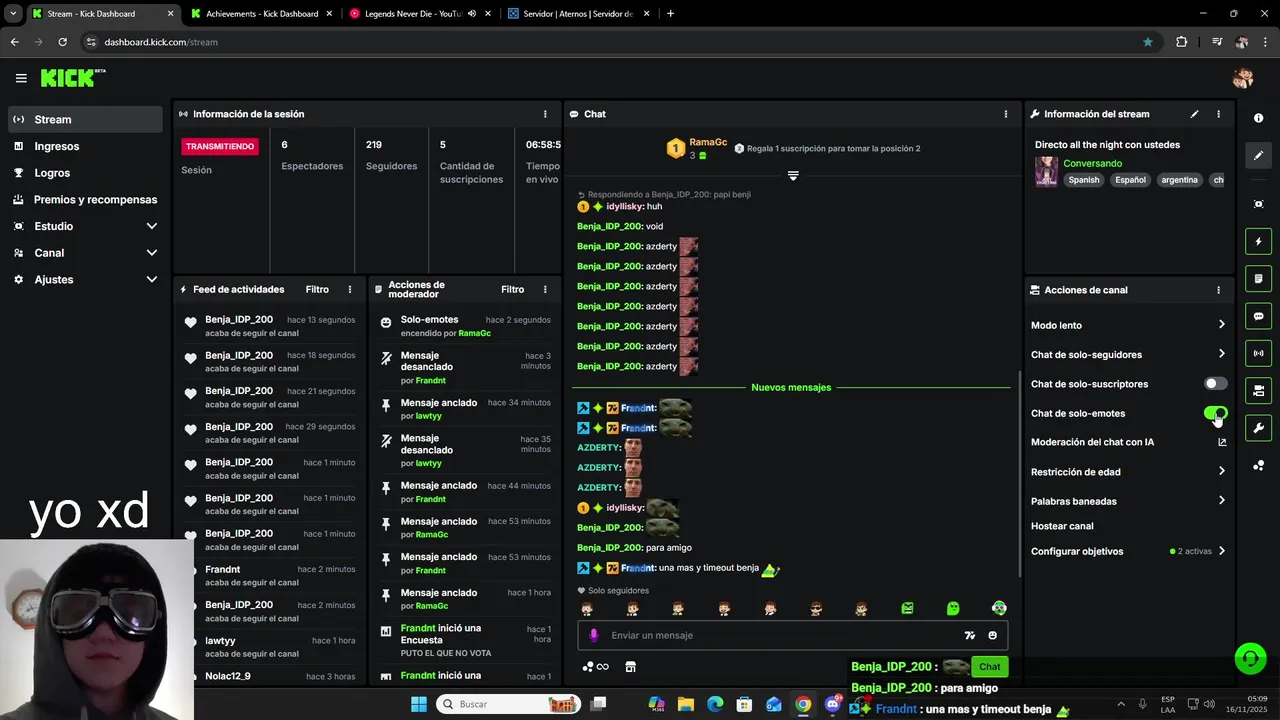The image size is (1280, 720).
Task: Click the Conversando category link
Action: click(x=1092, y=163)
